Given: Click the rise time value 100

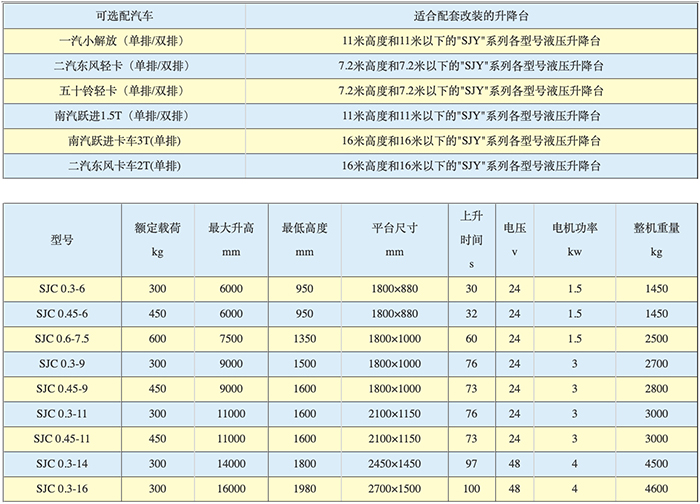Looking at the screenshot, I should point(471,489).
